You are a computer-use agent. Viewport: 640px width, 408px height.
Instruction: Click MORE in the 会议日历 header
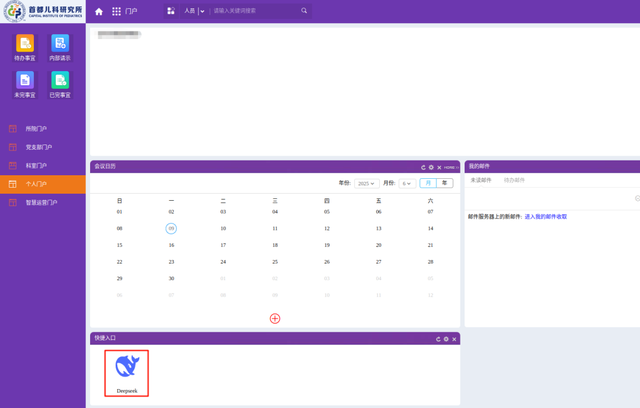pyautogui.click(x=451, y=167)
